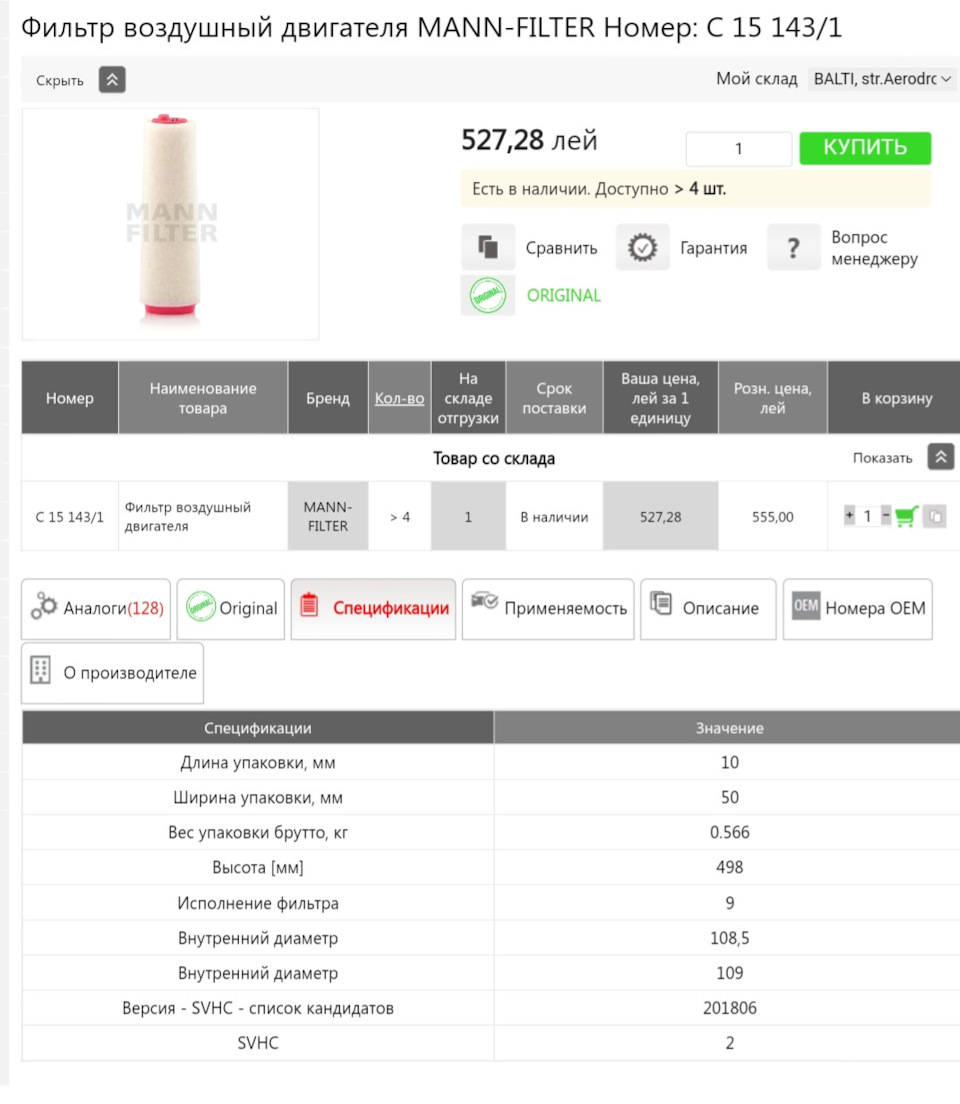
Task: Collapse section with Скрыть chevron button
Action: click(x=112, y=81)
